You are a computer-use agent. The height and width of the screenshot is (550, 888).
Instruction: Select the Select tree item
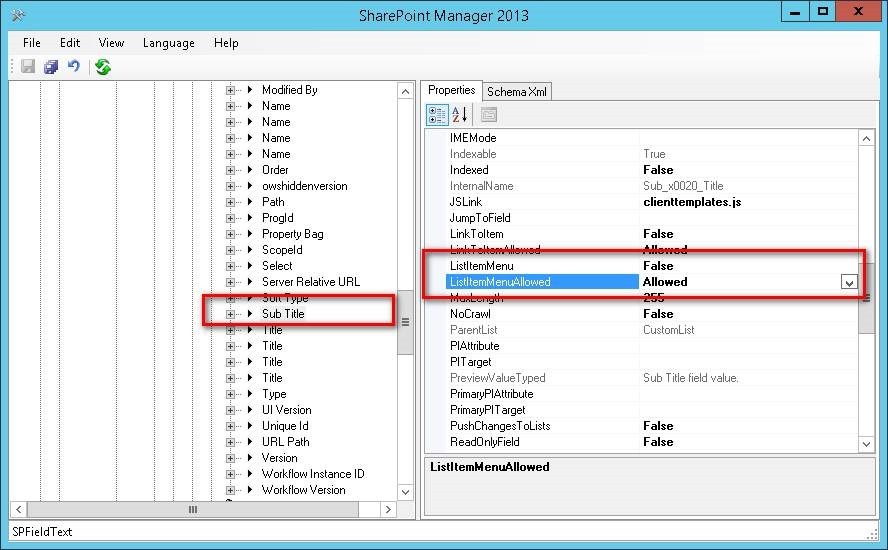(277, 266)
